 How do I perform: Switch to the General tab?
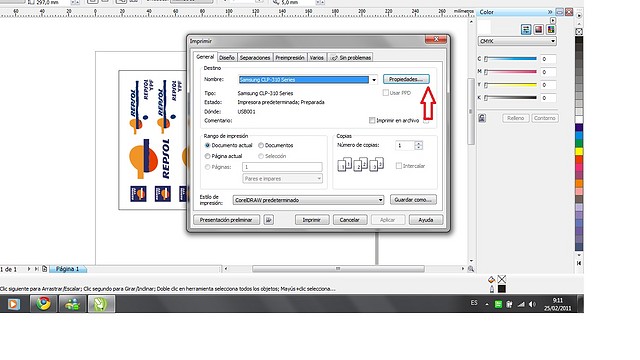[x=205, y=57]
